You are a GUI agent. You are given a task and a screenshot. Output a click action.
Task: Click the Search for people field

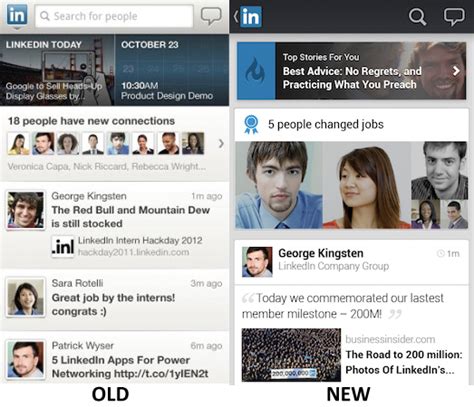114,16
